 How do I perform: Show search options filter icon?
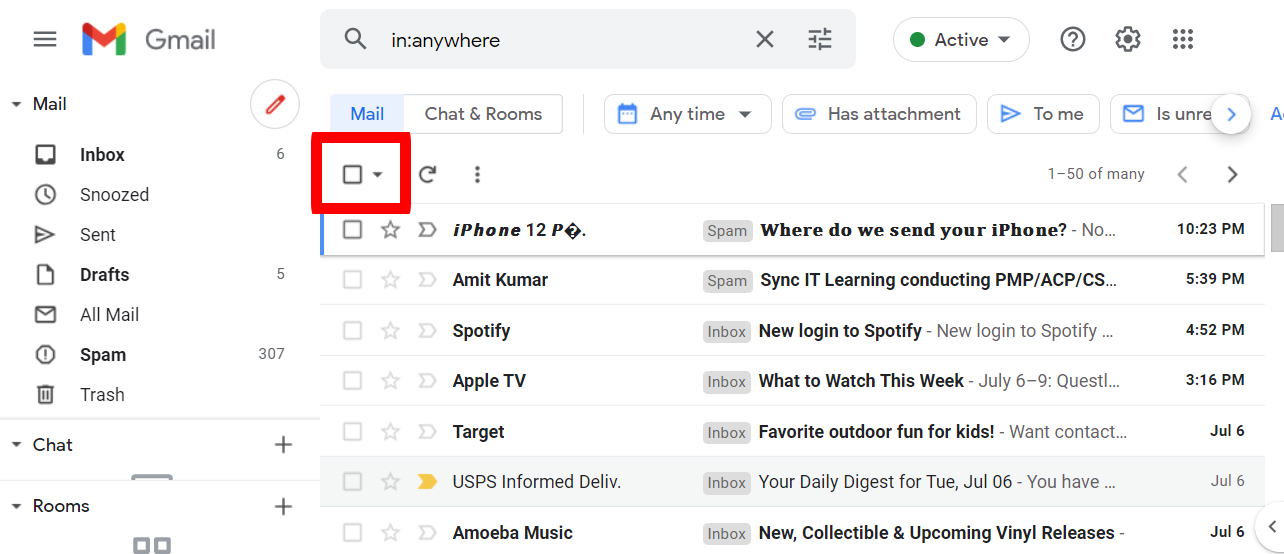(820, 40)
